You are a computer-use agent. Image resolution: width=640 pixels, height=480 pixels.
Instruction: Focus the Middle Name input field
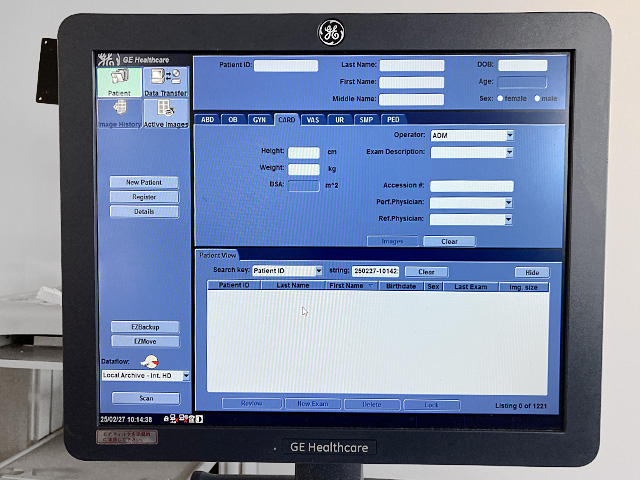tap(411, 100)
